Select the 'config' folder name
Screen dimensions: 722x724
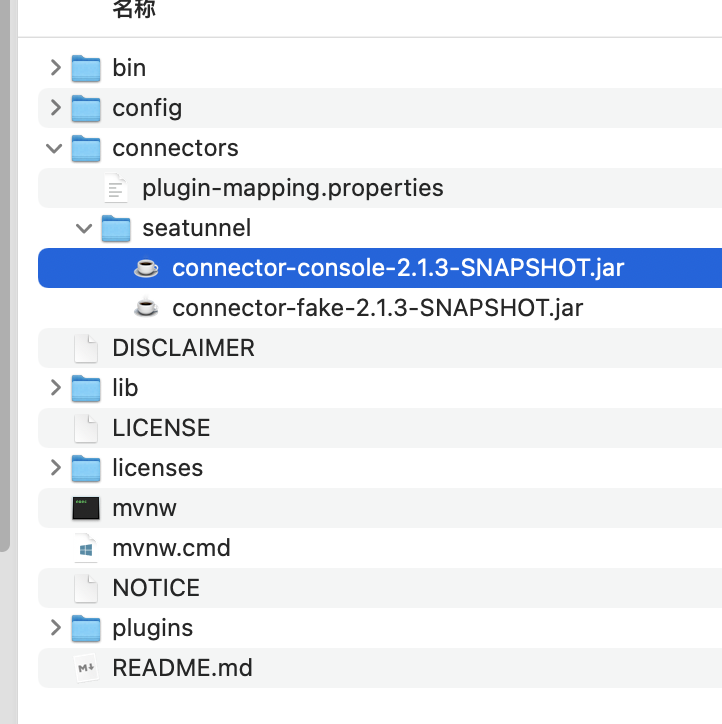(147, 109)
